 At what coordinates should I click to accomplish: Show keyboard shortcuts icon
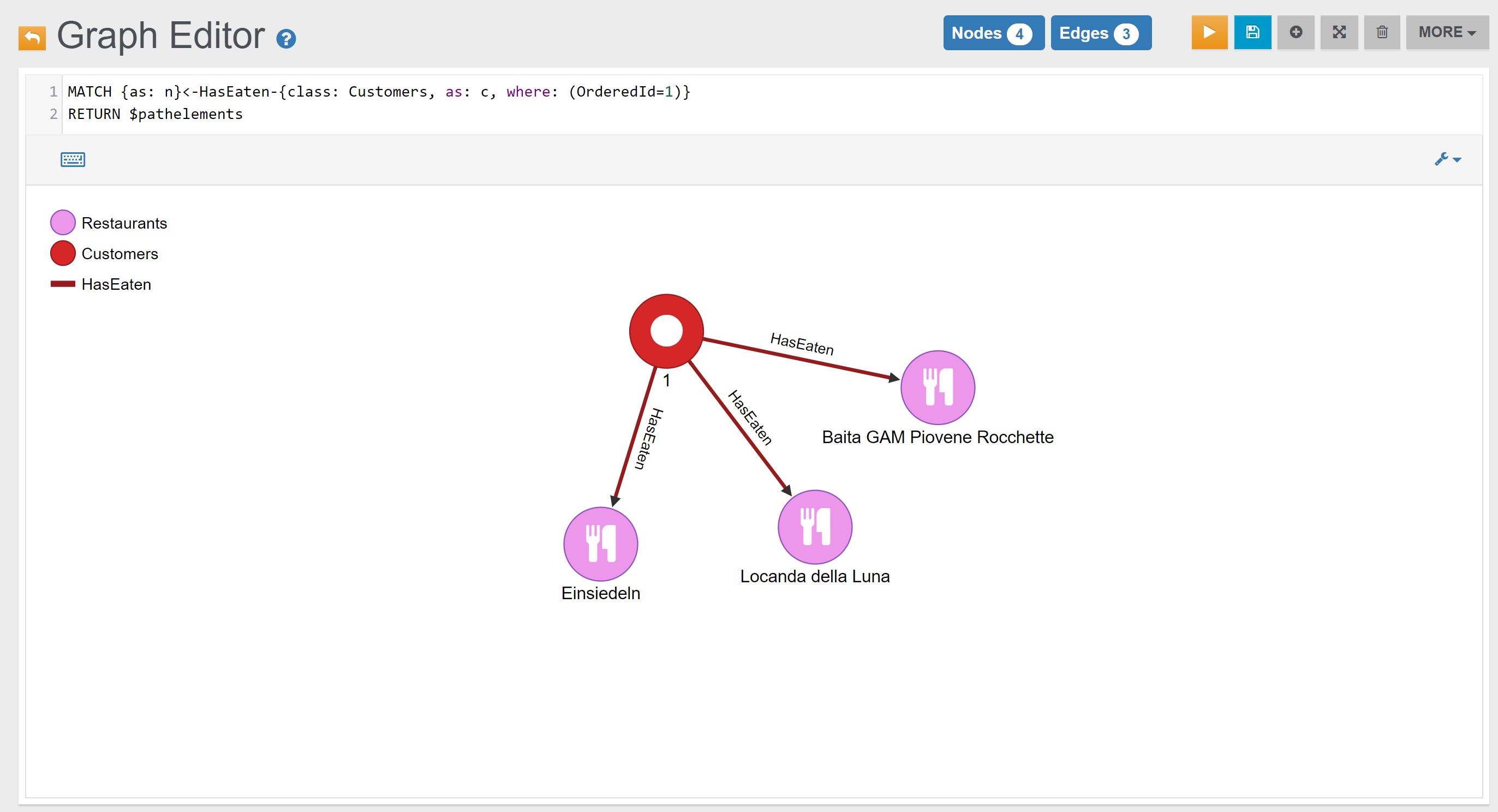click(x=73, y=159)
